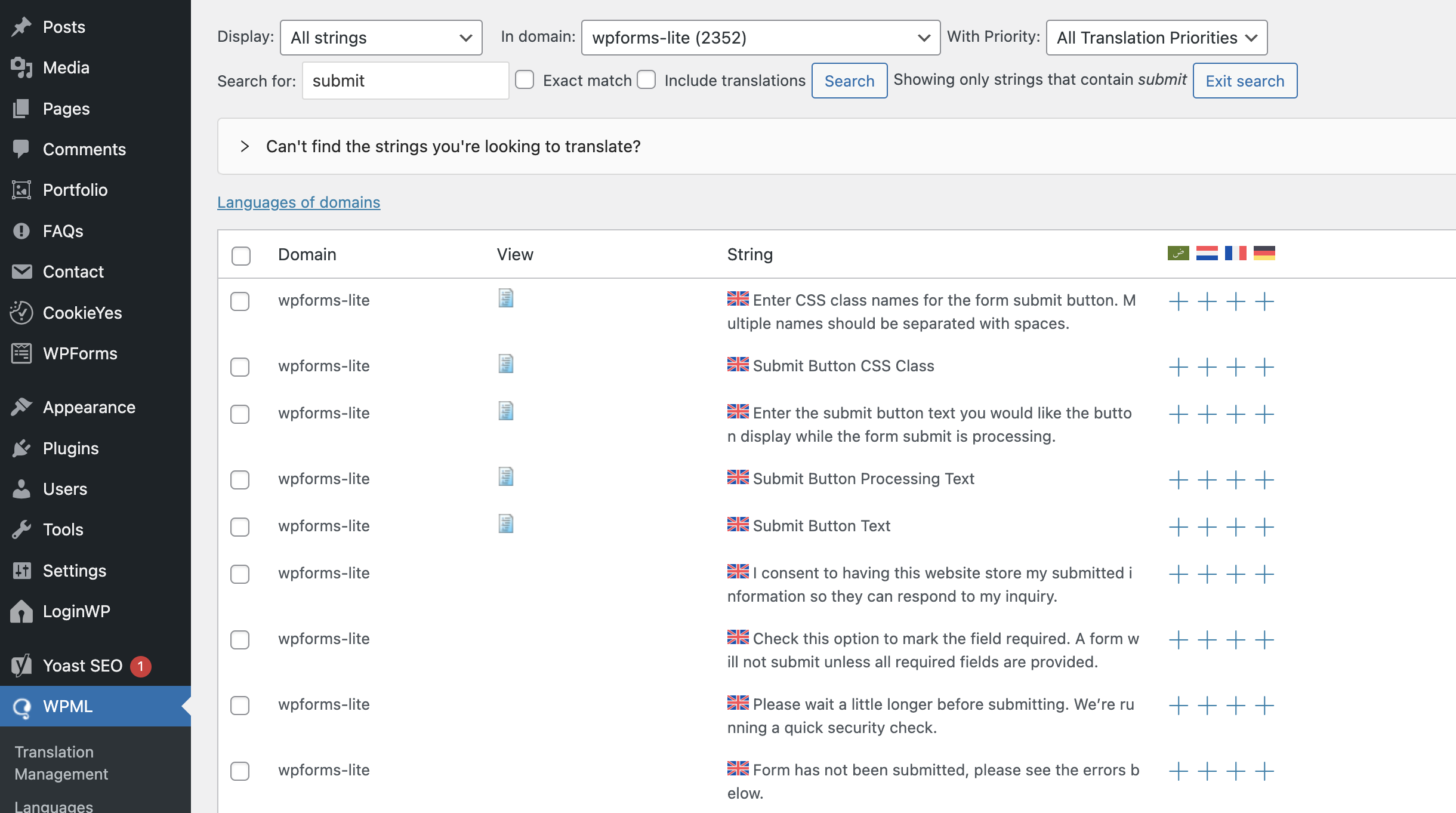Viewport: 1456px width, 813px height.
Task: Open the Appearance menu
Action: [x=95, y=407]
